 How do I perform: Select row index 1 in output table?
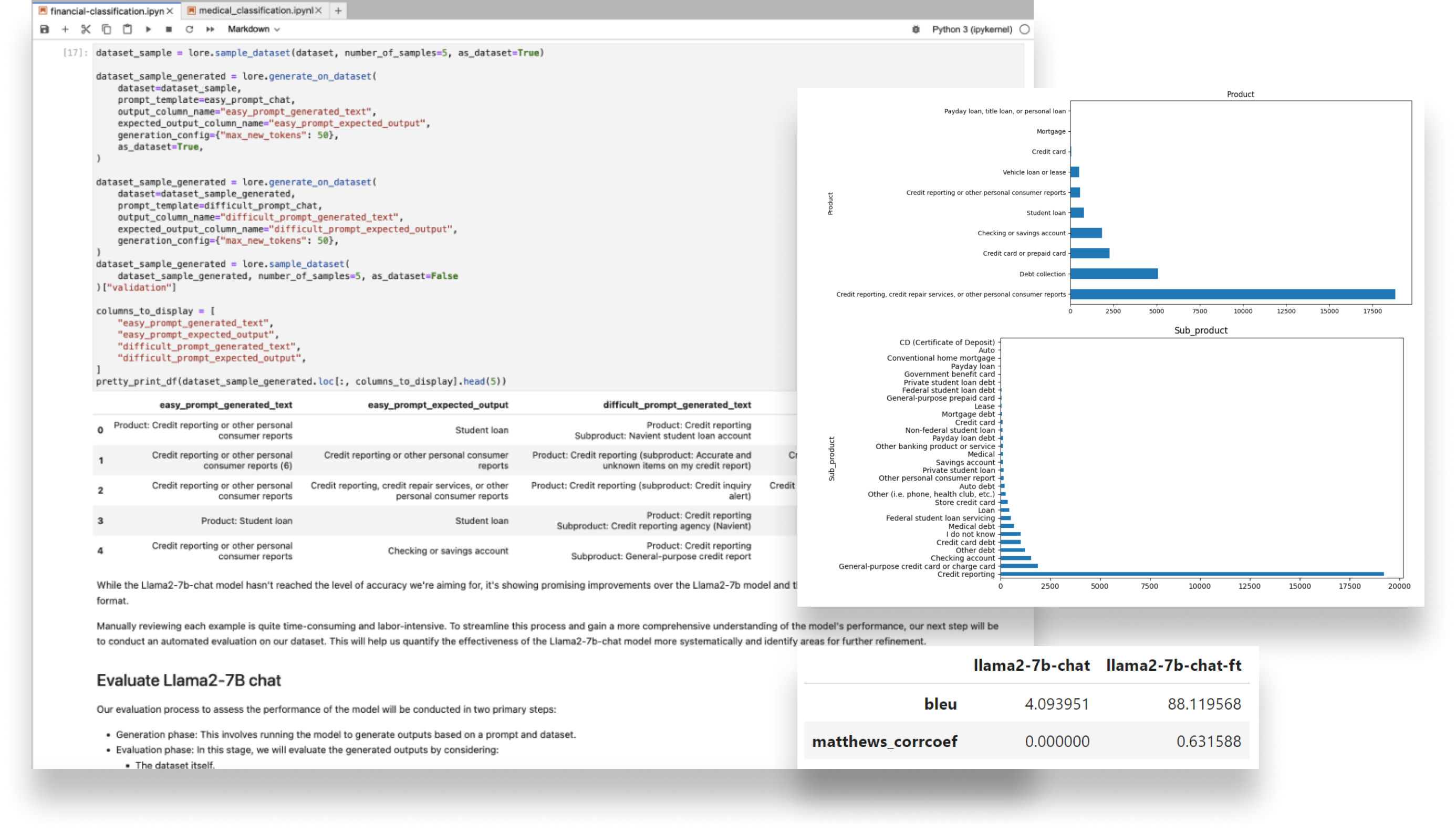point(100,461)
